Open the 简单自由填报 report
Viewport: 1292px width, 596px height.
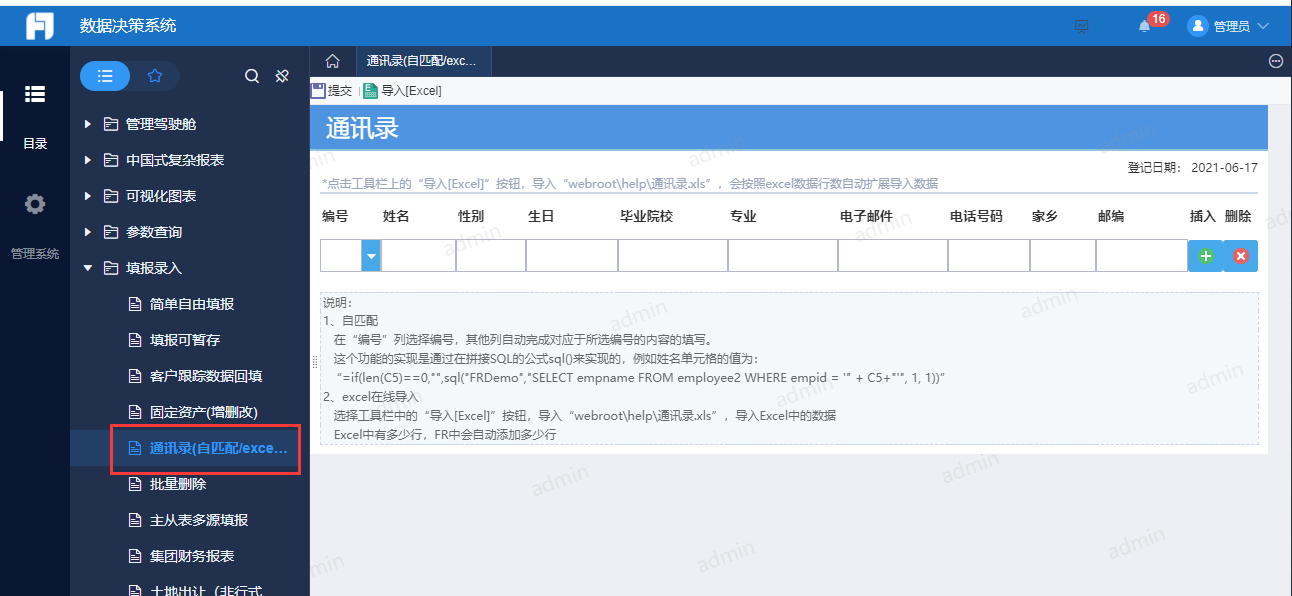(190, 304)
